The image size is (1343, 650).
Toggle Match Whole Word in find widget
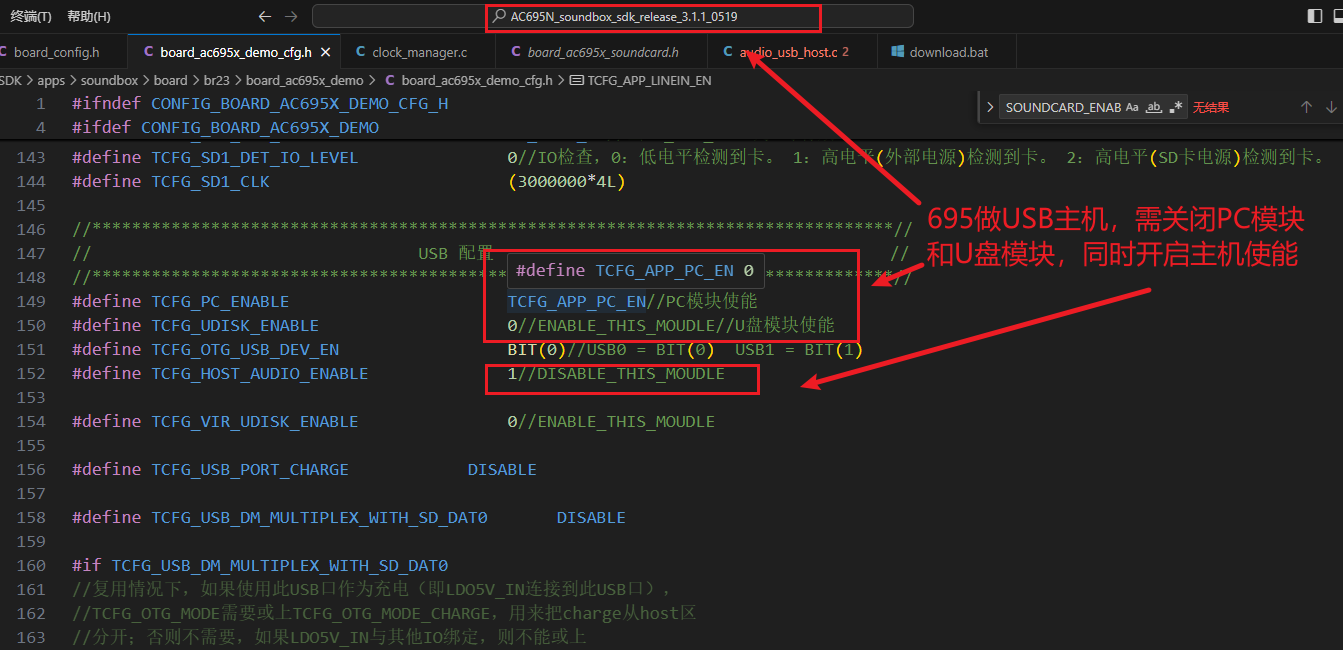(1154, 107)
